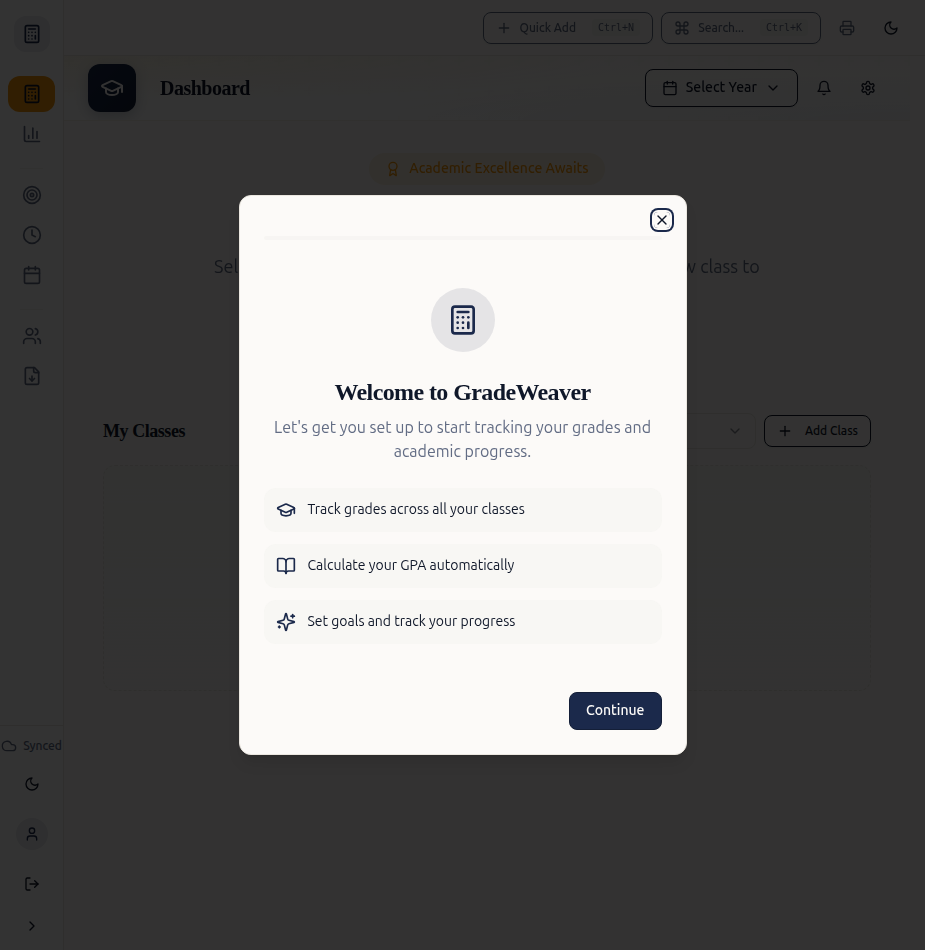The image size is (925, 950).
Task: Open the Select Year dropdown
Action: pyautogui.click(x=721, y=88)
